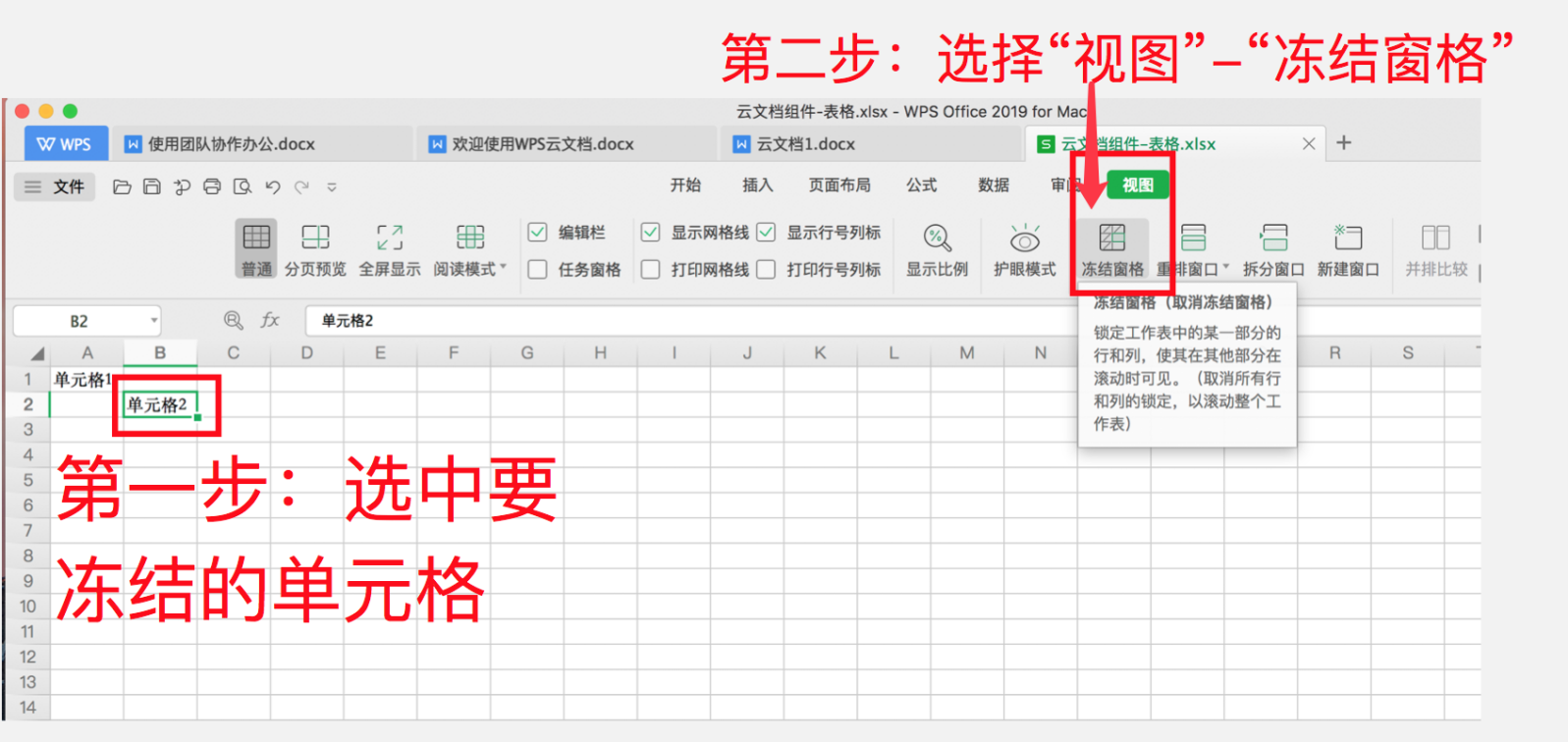
Task: Switch to the WPS home tab
Action: (64, 143)
